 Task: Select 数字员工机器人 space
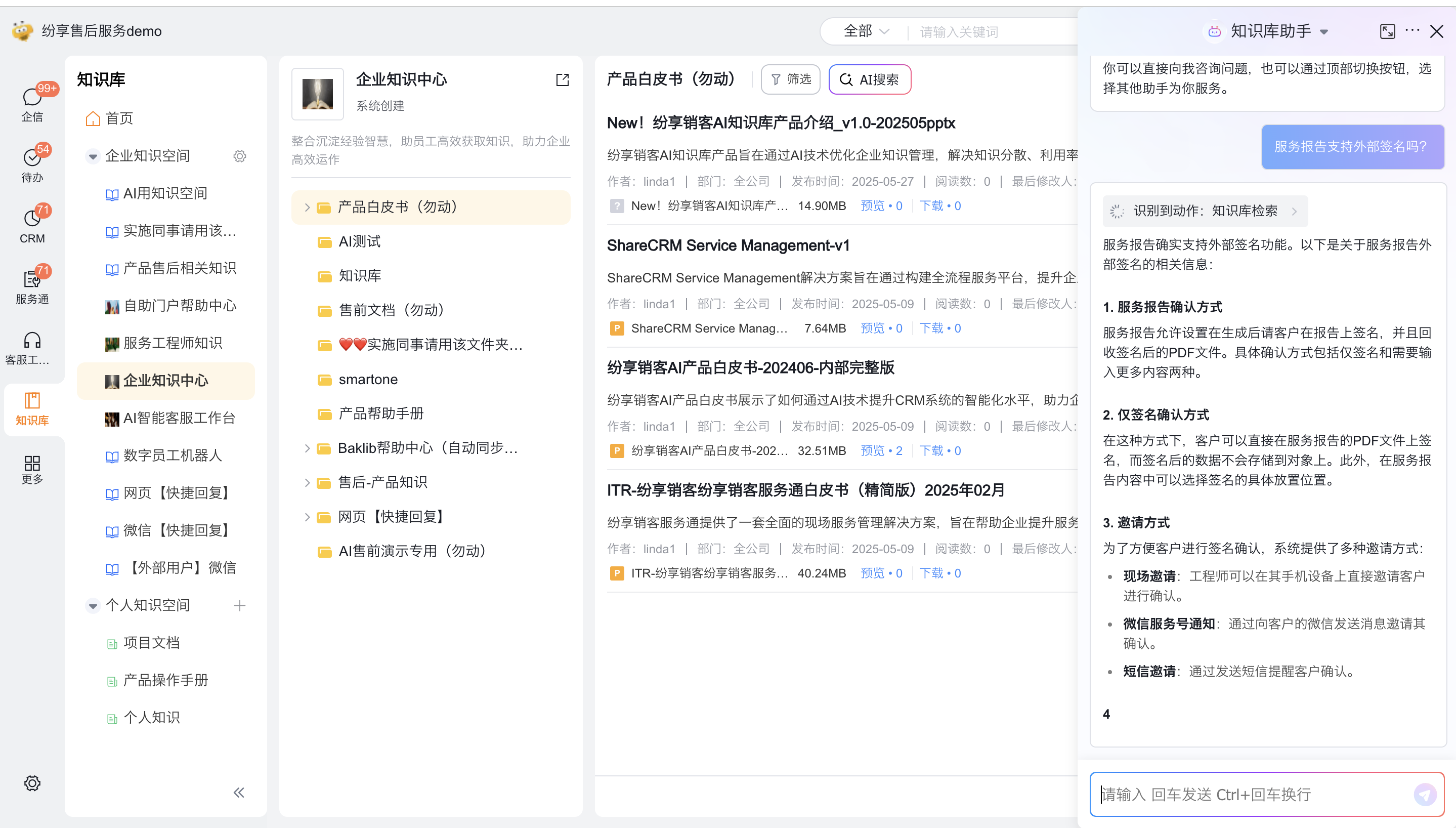click(165, 456)
